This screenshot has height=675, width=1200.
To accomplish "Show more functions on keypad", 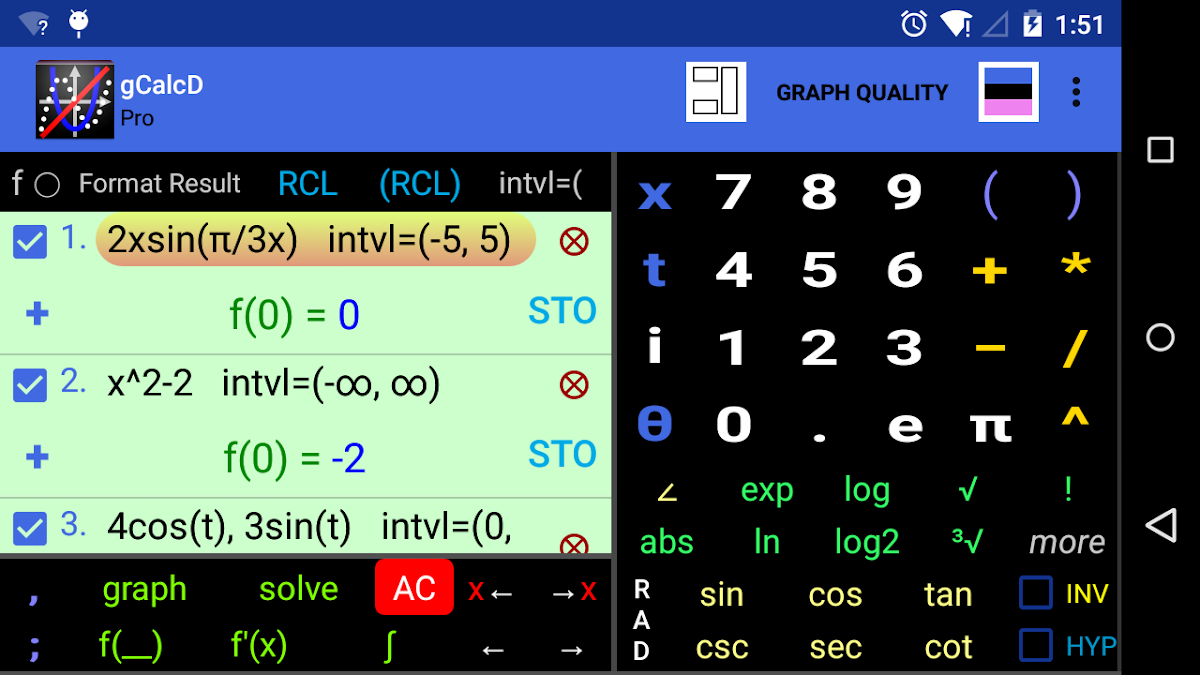I will pos(1067,542).
